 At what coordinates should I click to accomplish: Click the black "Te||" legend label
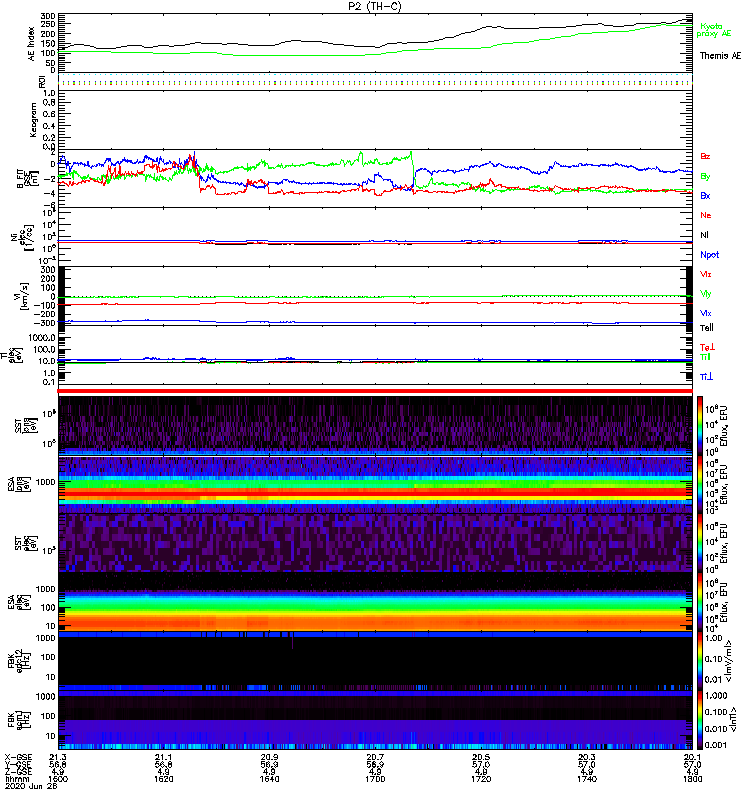click(x=707, y=328)
